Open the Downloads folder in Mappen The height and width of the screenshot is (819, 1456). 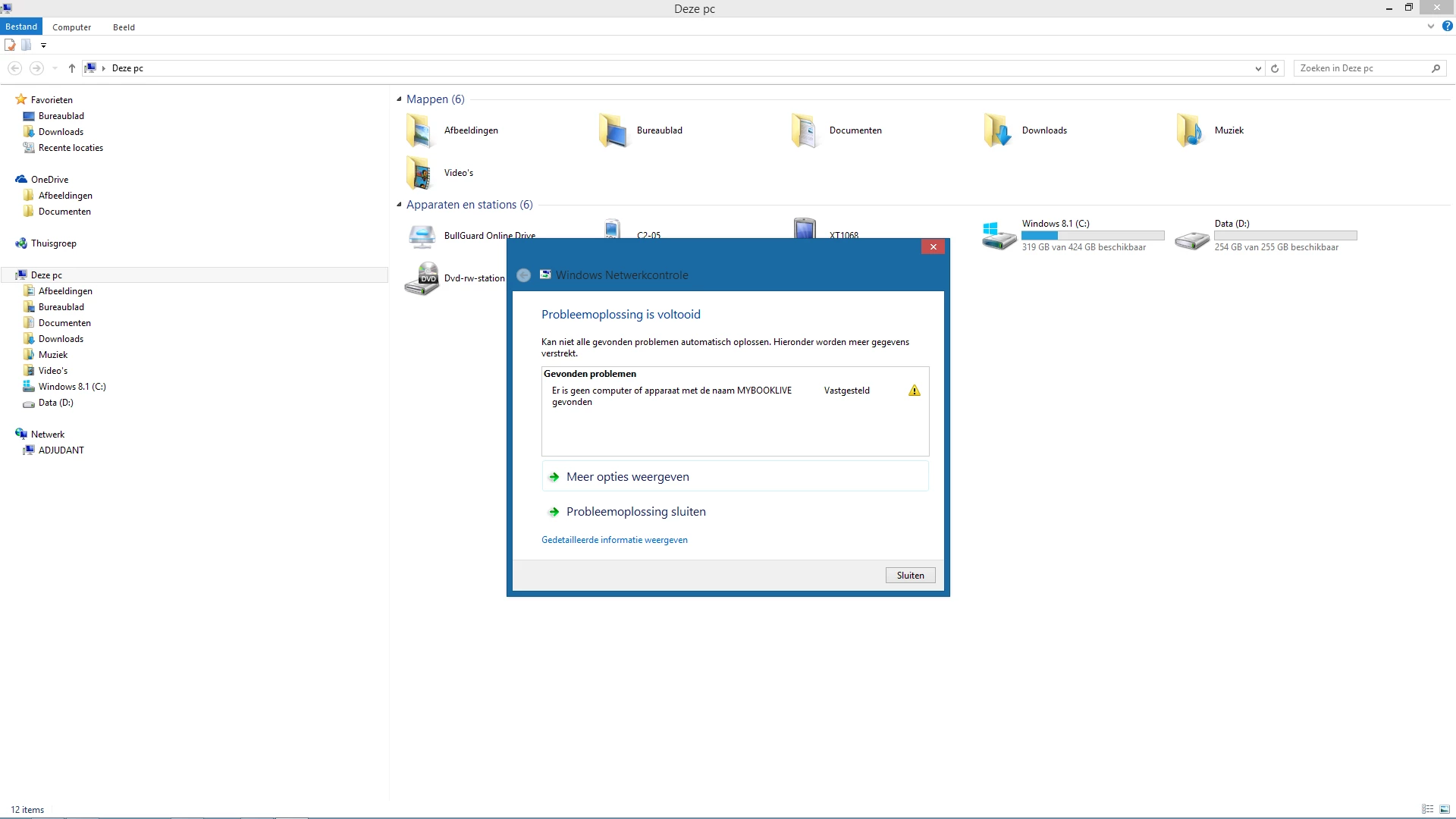[x=997, y=130]
